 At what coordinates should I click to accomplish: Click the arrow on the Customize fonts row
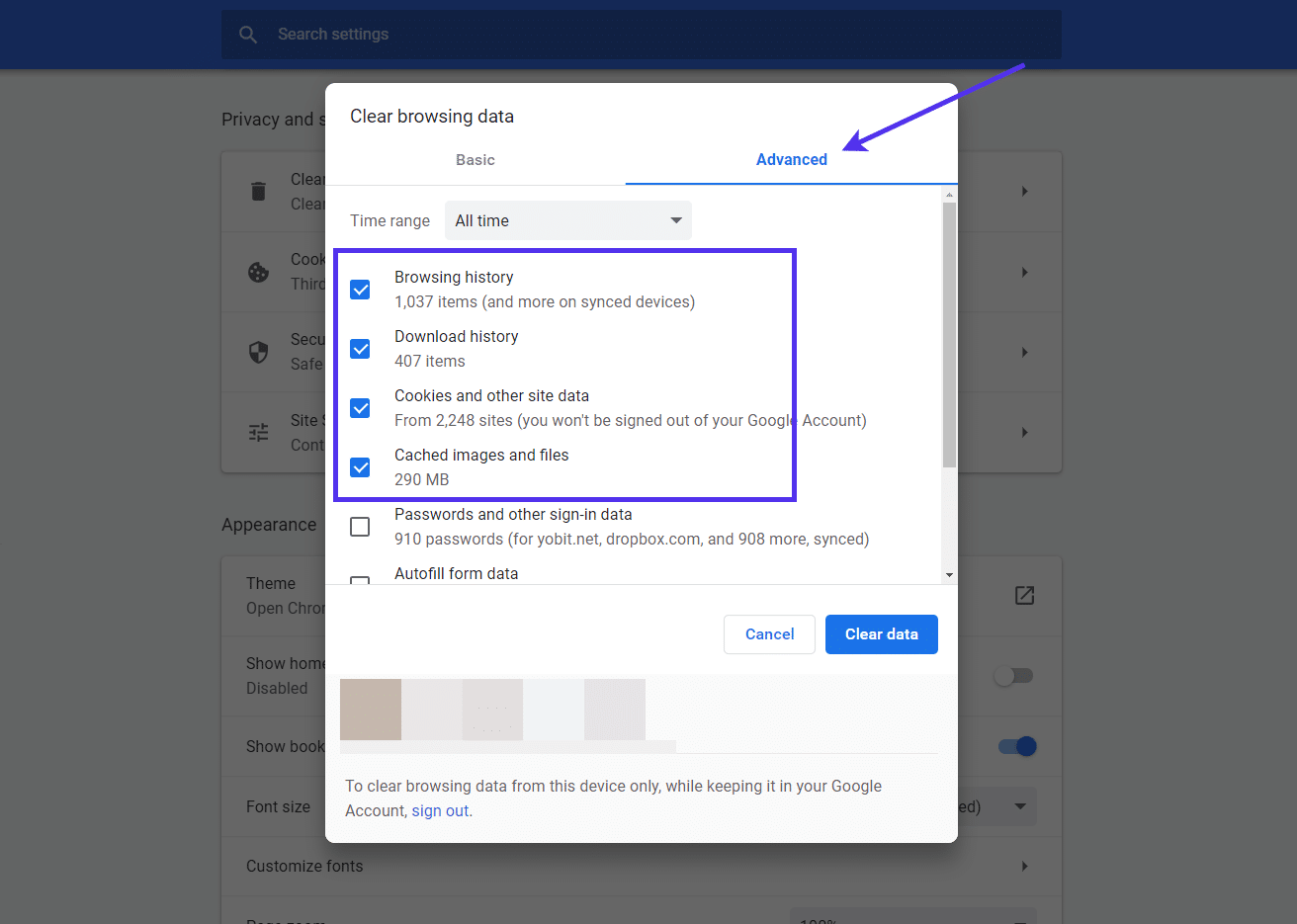tap(1024, 865)
